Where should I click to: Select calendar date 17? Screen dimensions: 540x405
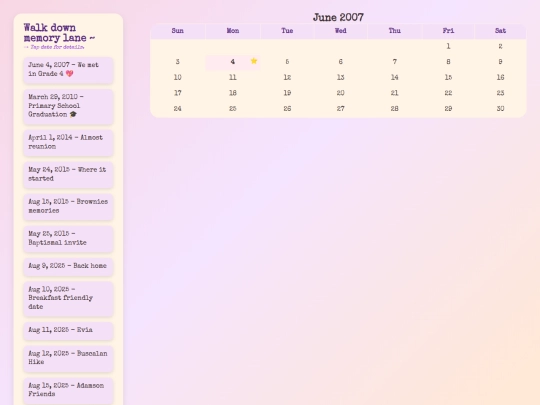click(x=178, y=93)
